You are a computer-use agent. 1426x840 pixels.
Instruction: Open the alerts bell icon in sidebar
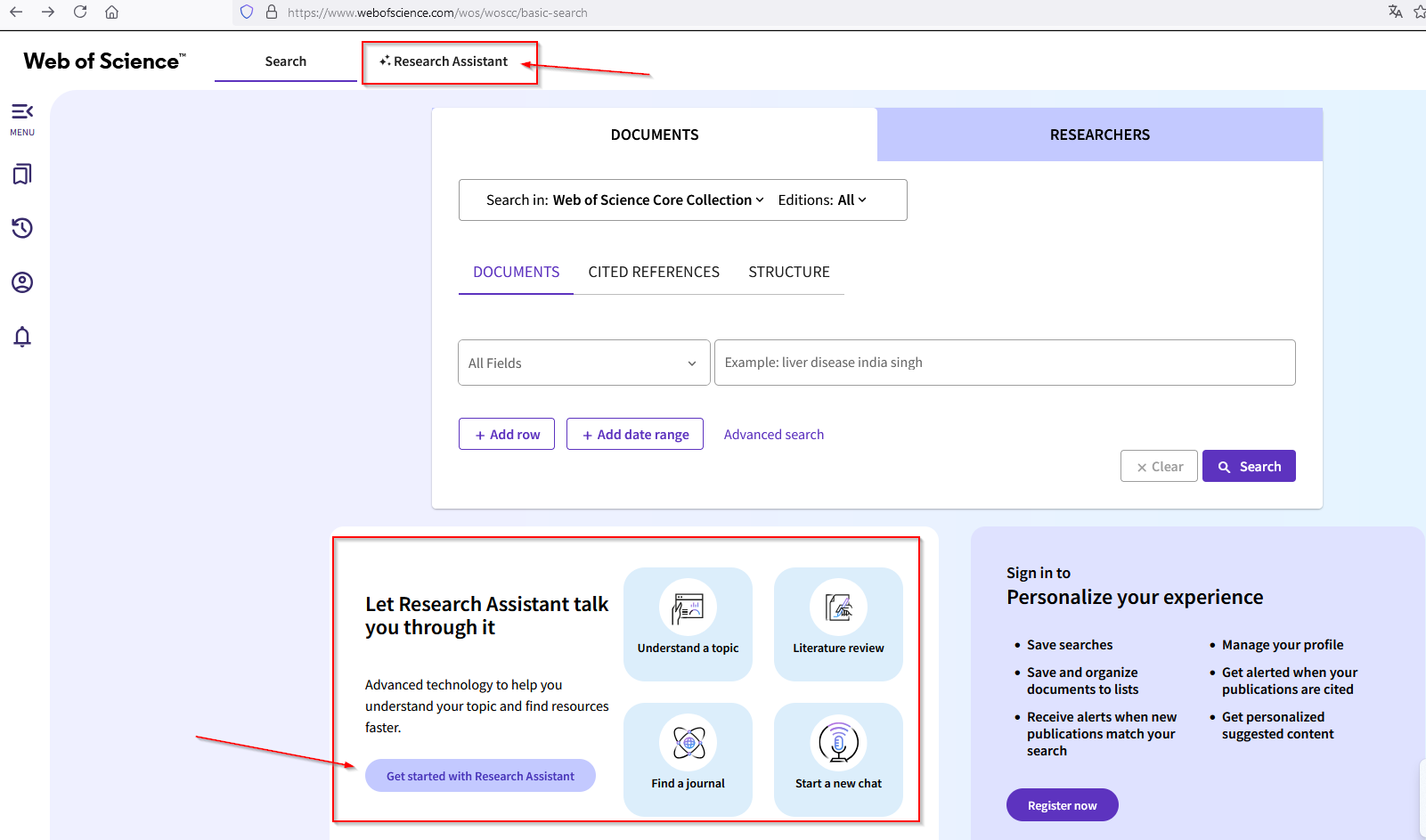click(x=22, y=337)
